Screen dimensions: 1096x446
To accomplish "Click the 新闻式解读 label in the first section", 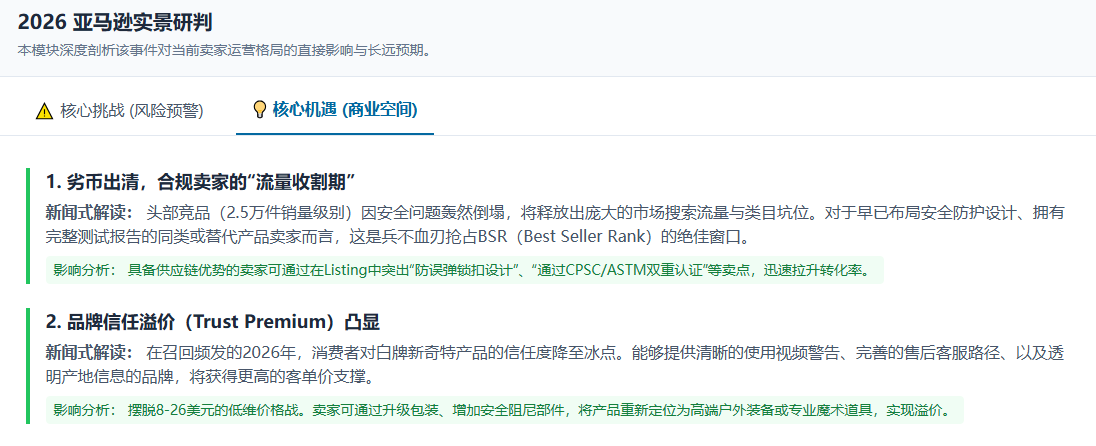I will pyautogui.click(x=89, y=212).
